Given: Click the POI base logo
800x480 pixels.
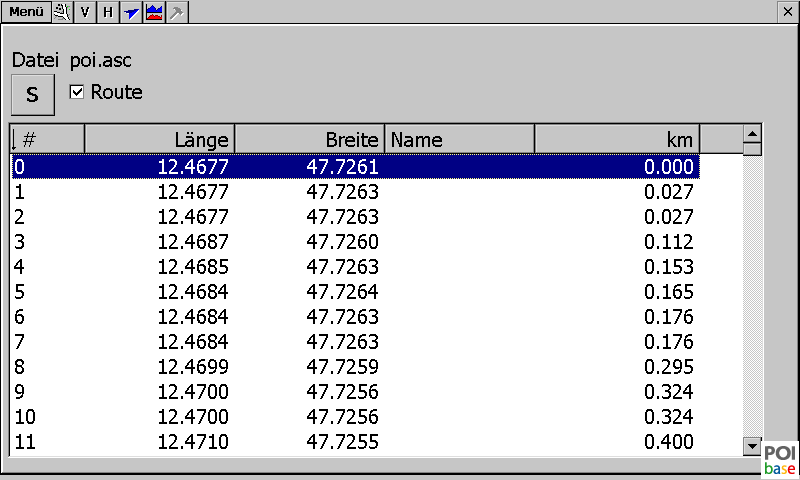Looking at the screenshot, I should tap(780, 459).
